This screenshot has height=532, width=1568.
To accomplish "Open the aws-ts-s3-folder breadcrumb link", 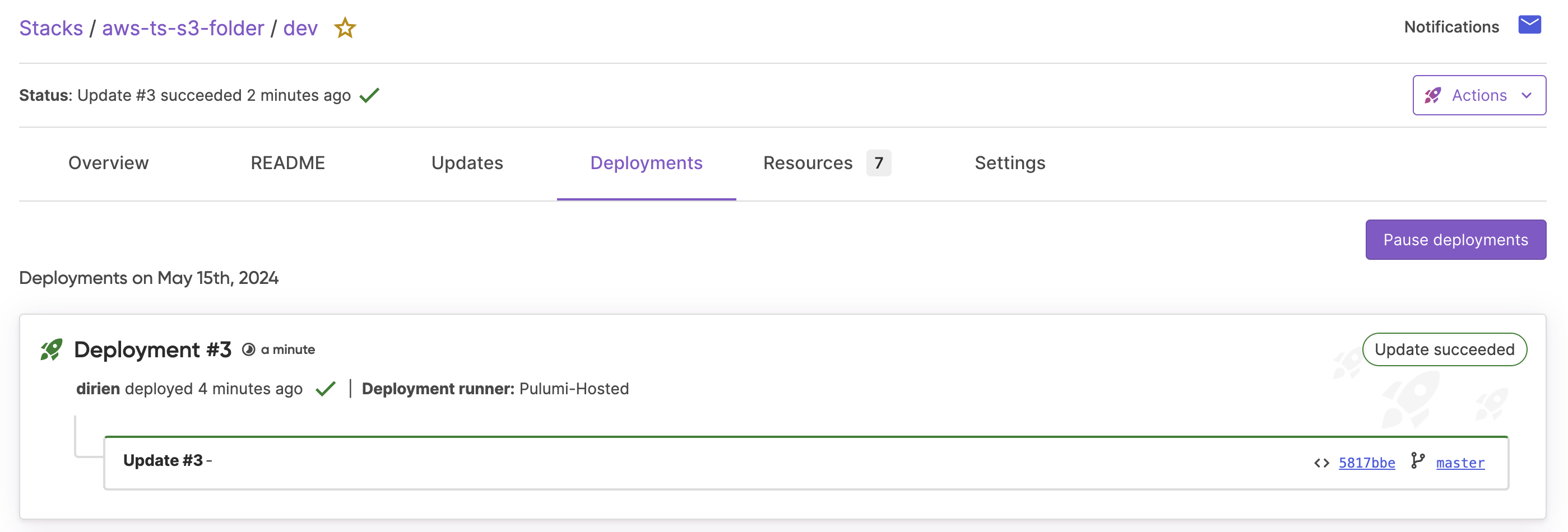I will (183, 28).
